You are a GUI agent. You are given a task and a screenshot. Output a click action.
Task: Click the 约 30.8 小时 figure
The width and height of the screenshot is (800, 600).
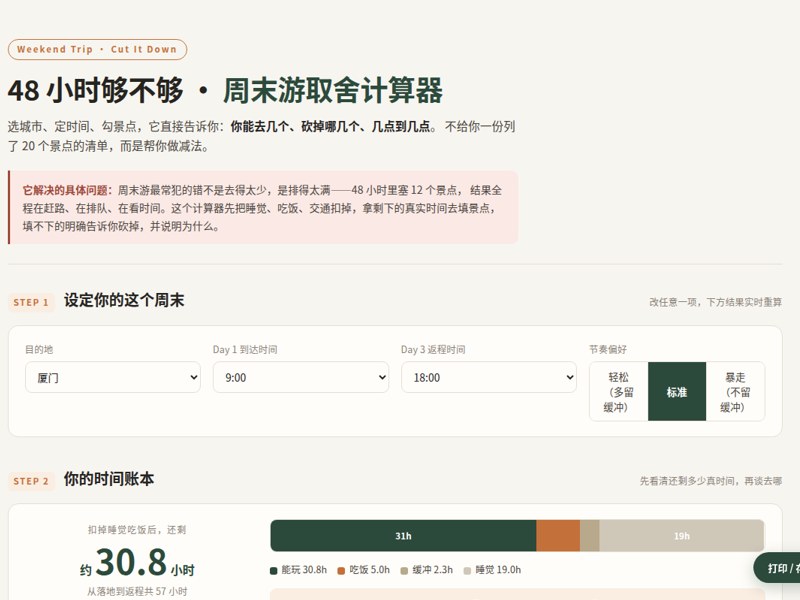[x=137, y=563]
